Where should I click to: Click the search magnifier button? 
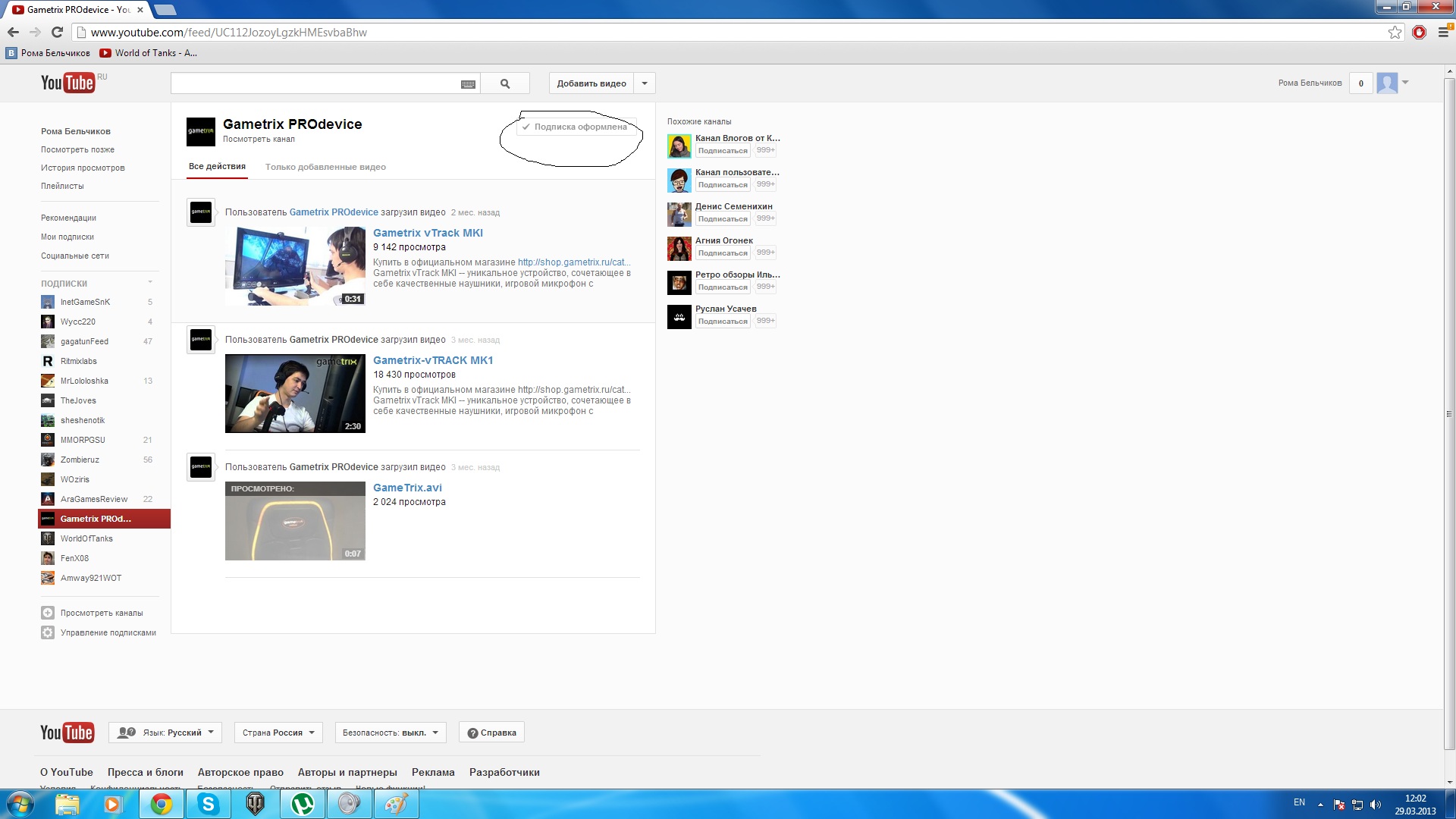[505, 83]
